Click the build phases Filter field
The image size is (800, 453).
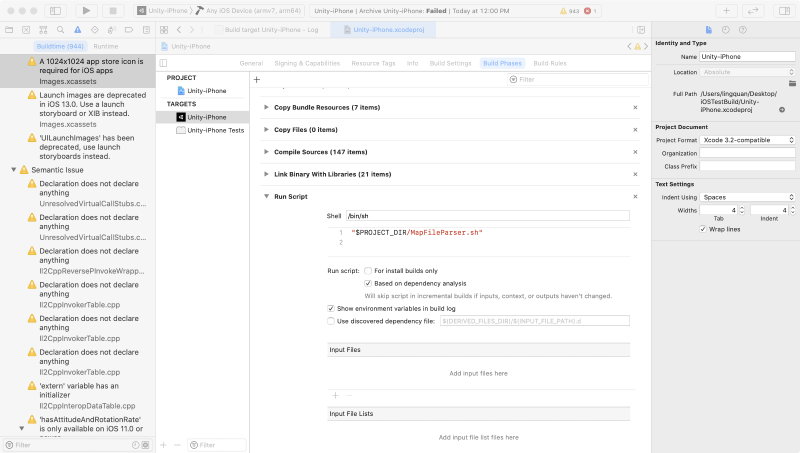579,80
